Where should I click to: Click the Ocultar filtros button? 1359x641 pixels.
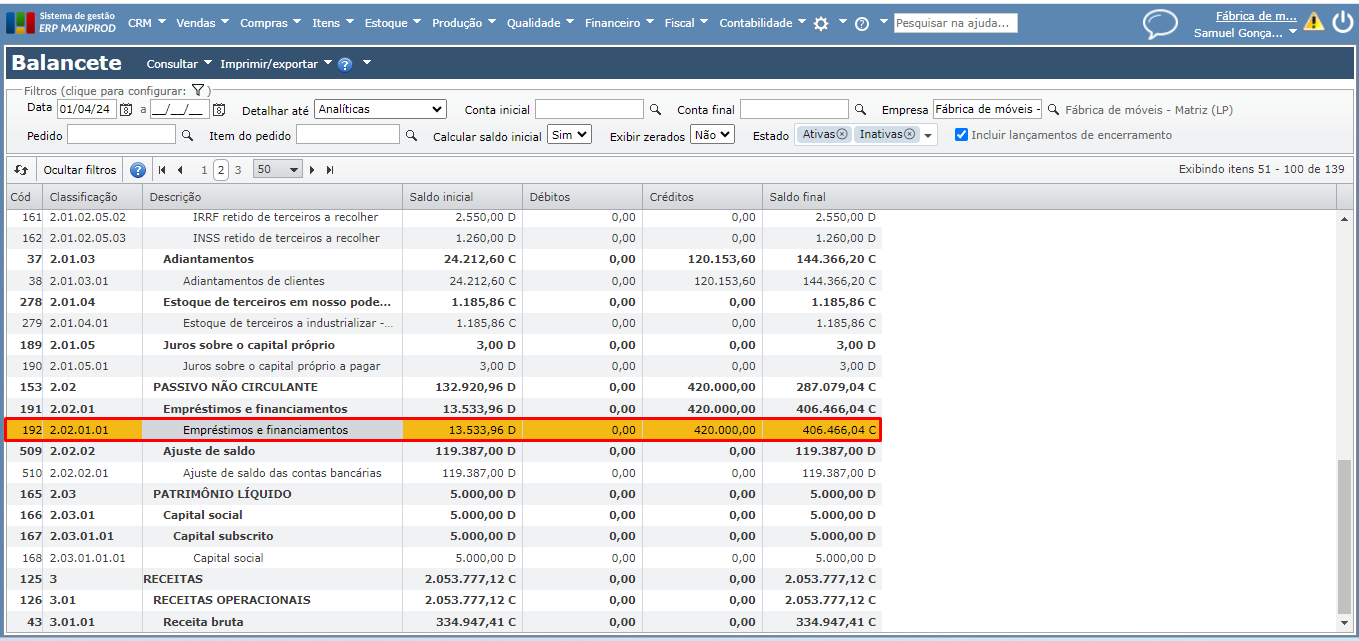tap(80, 170)
